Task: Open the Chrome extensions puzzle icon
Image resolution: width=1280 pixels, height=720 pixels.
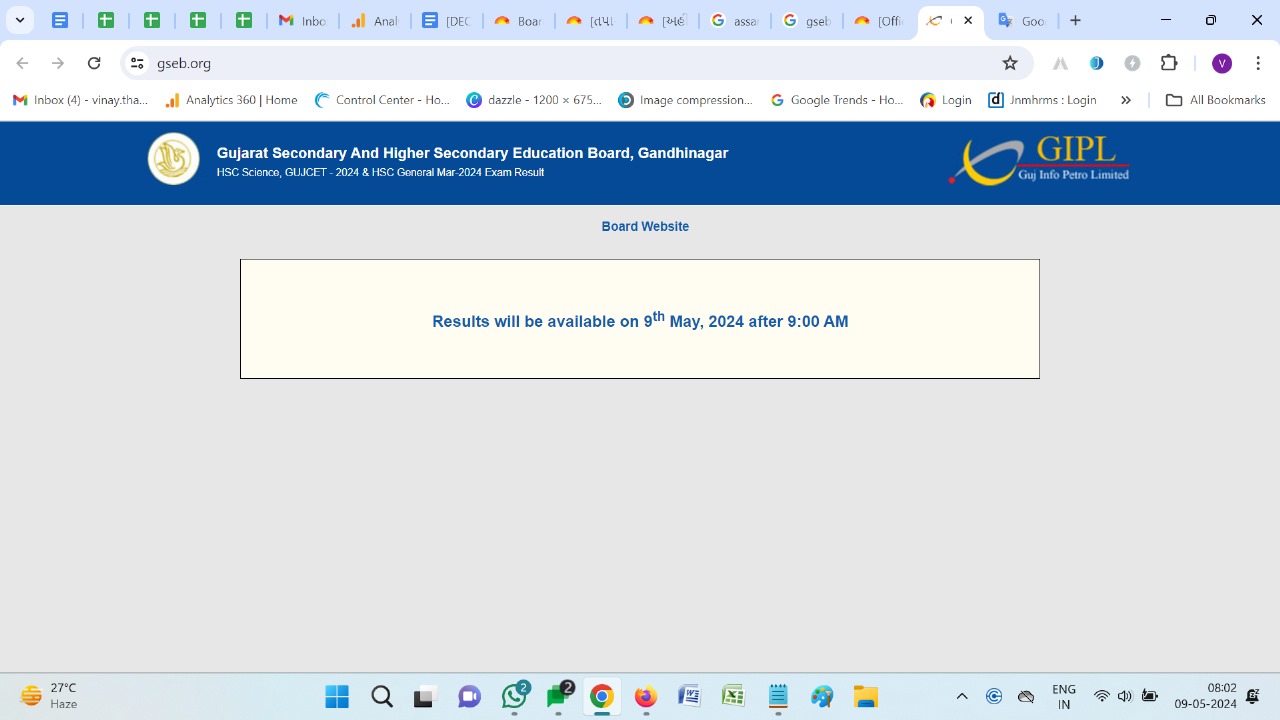Action: click(1169, 62)
